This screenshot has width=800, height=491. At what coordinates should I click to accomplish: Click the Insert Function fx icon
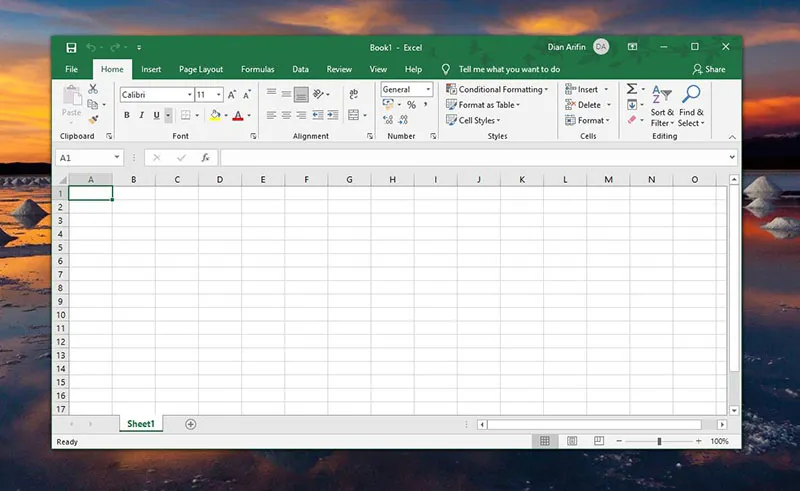click(x=205, y=158)
